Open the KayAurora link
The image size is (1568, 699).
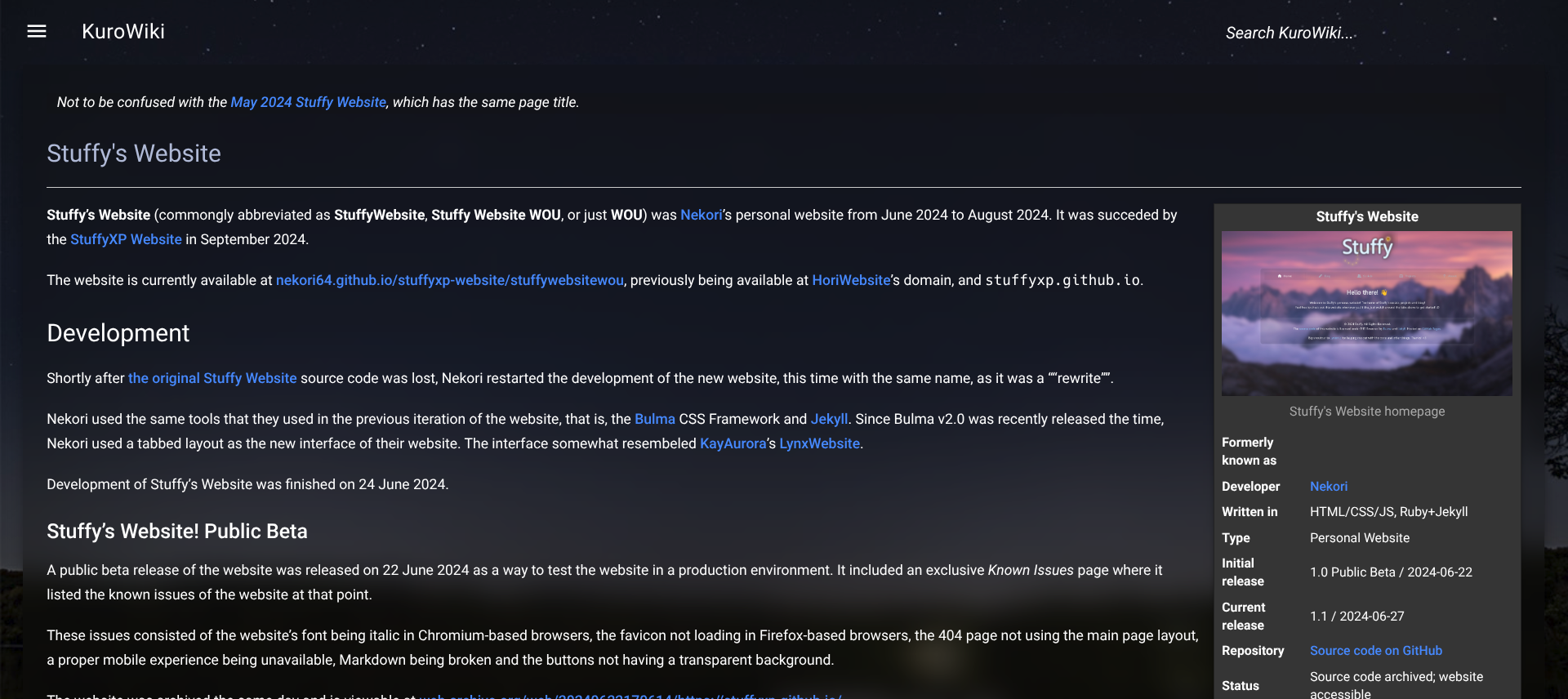[733, 443]
